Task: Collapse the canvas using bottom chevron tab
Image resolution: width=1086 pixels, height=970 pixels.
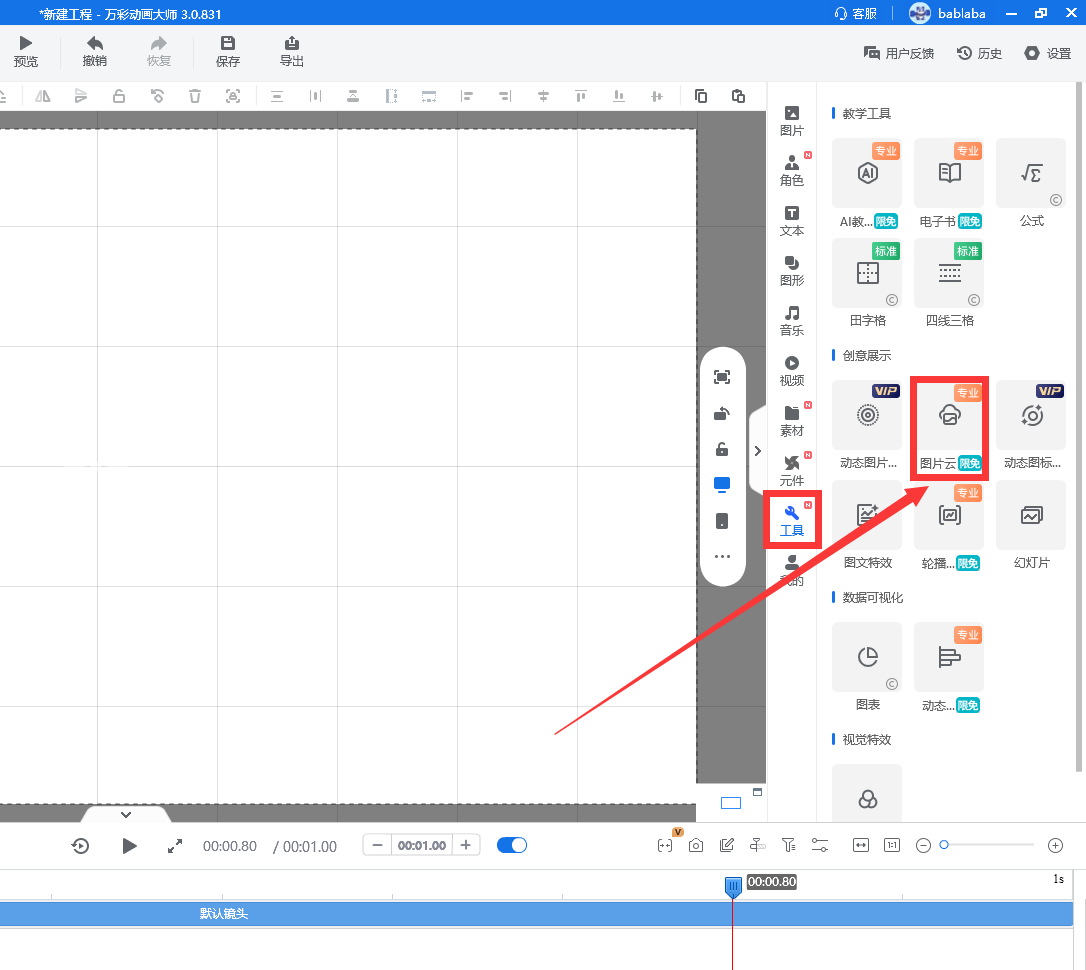Action: pyautogui.click(x=126, y=814)
